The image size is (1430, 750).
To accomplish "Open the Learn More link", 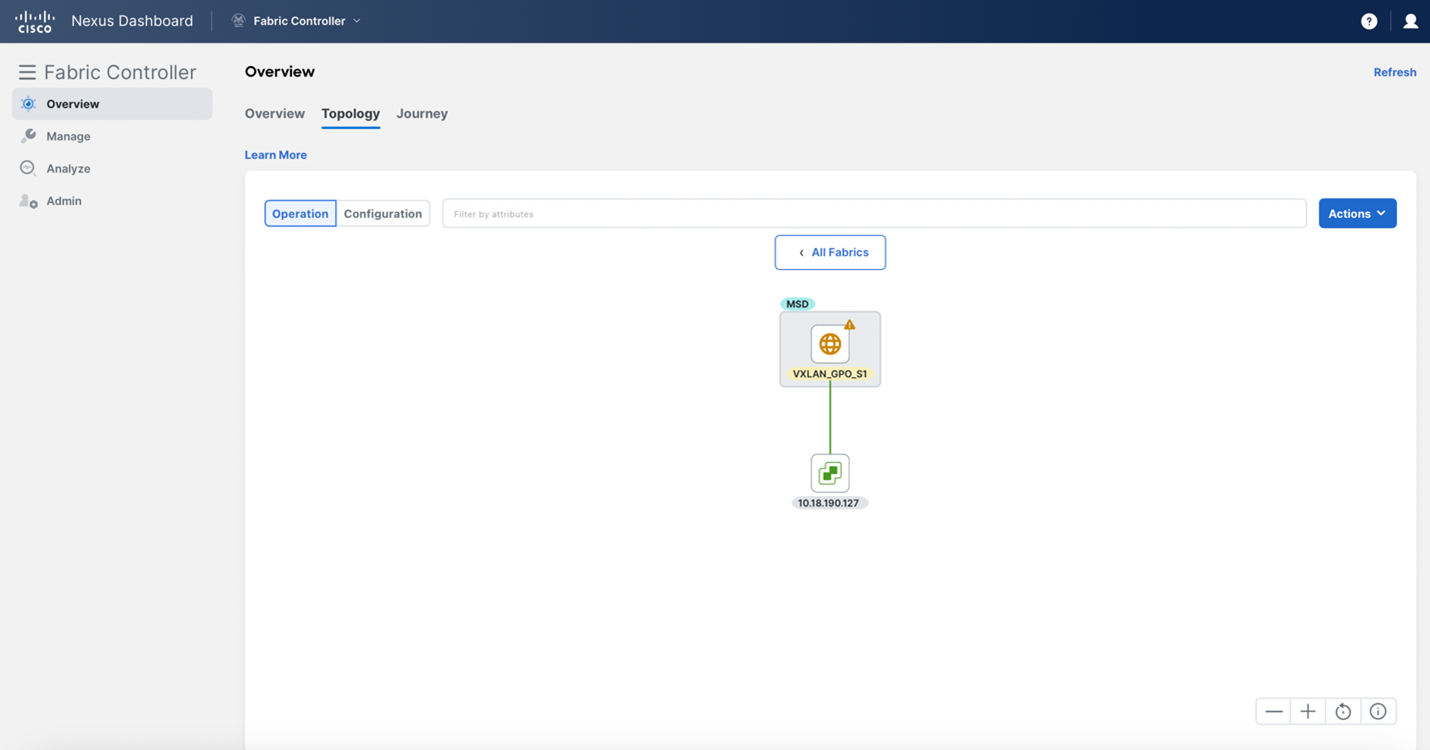I will (276, 155).
